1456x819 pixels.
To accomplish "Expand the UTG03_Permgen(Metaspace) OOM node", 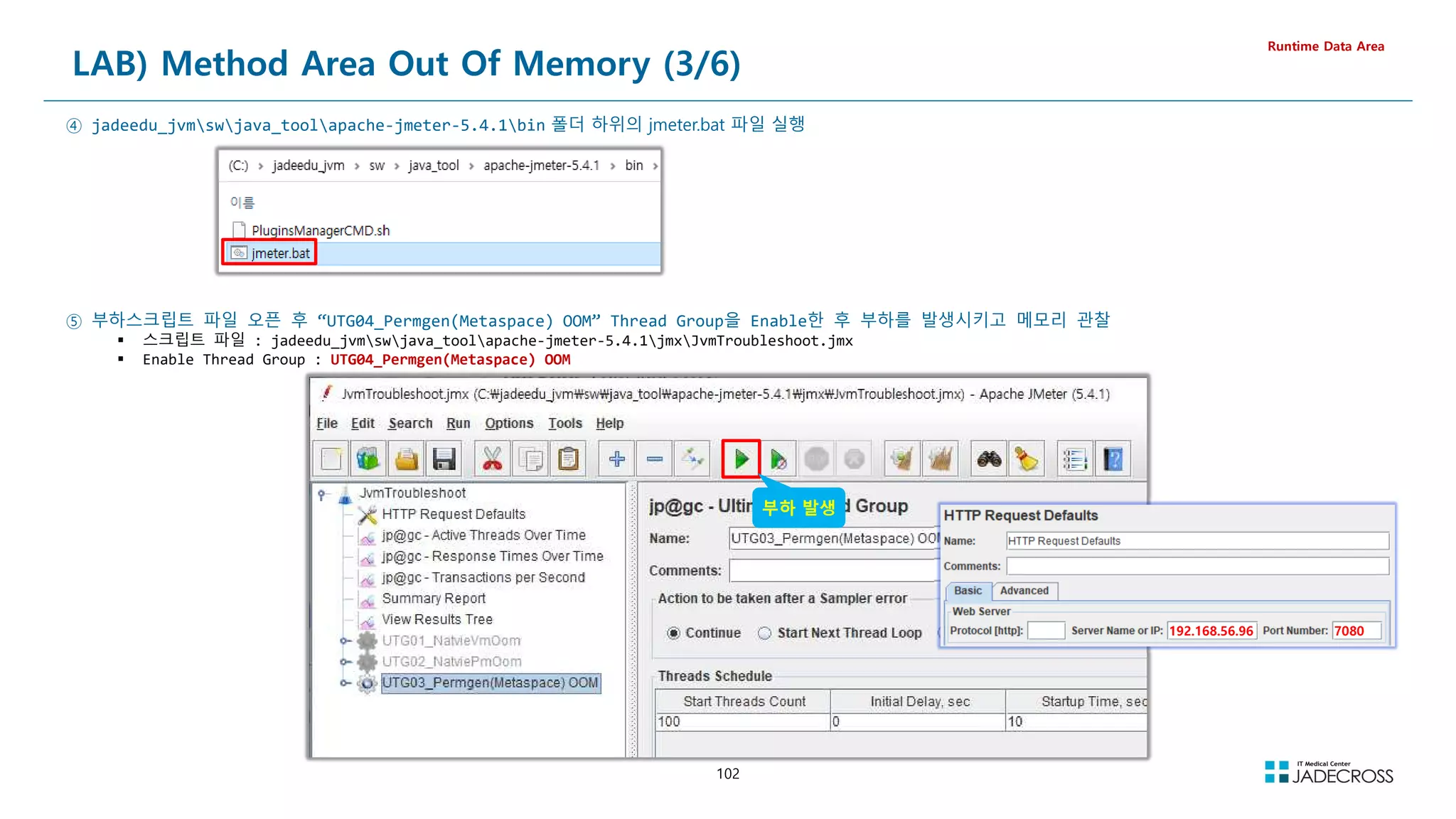I will coord(345,683).
